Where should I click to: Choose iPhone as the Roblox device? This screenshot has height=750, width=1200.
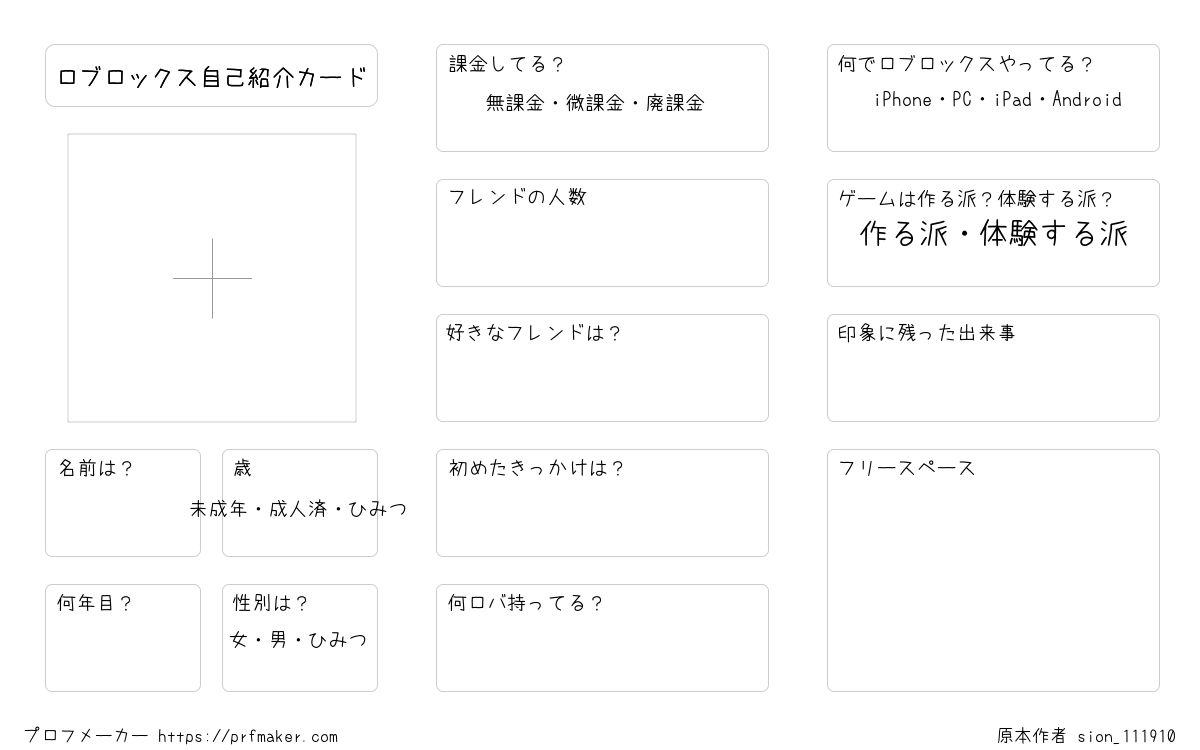point(903,99)
